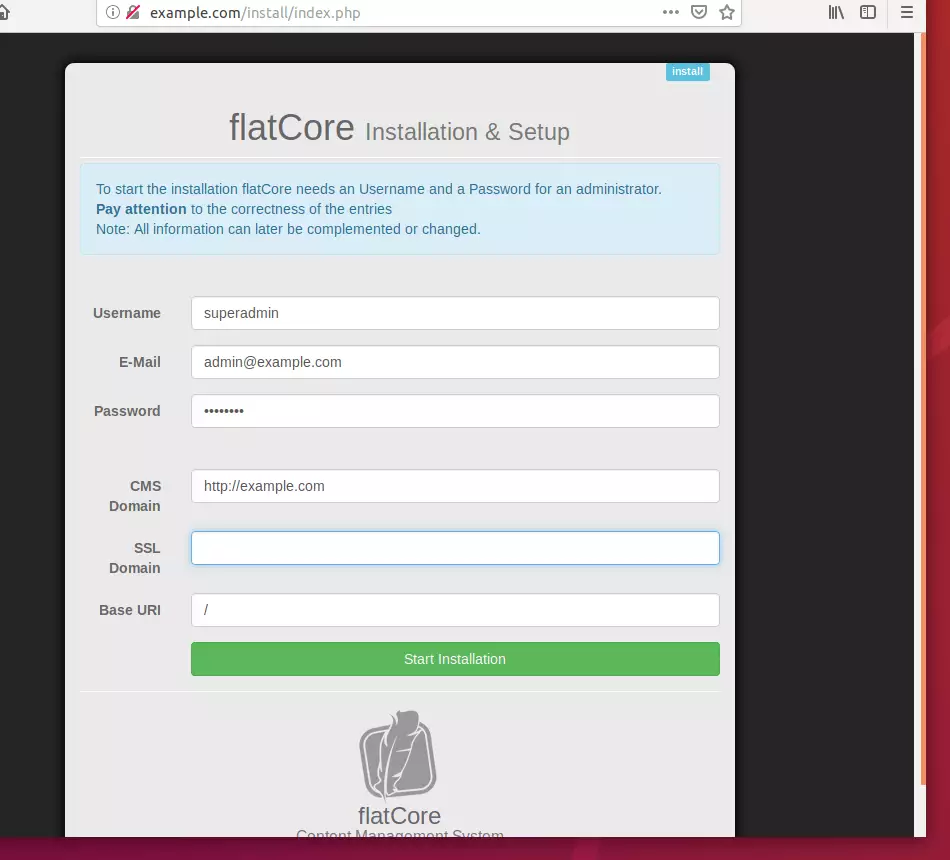
Task: Click the page vertical scrollbar
Action: pyautogui.click(x=923, y=409)
